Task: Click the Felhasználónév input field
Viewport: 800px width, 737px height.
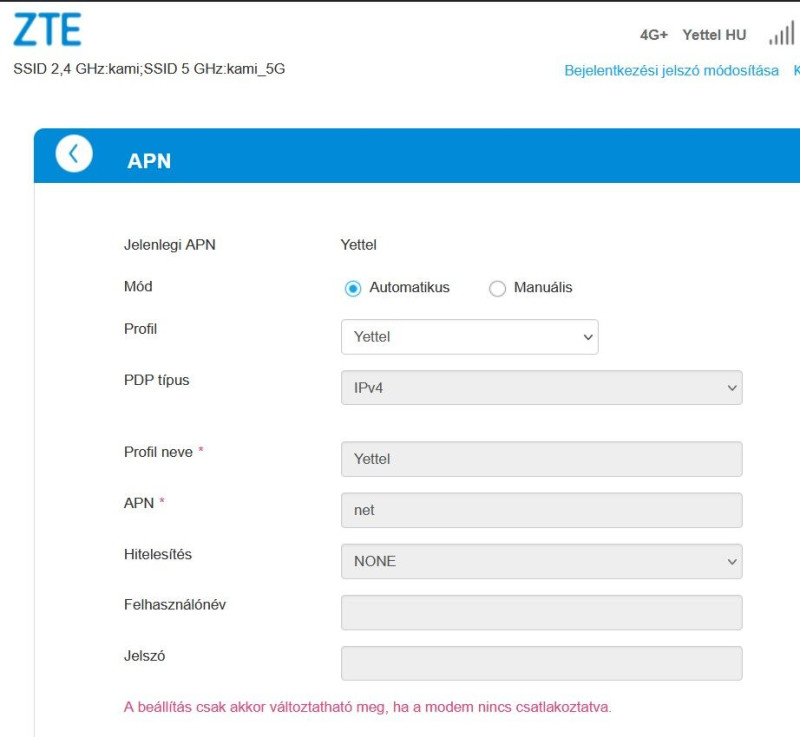Action: tap(541, 612)
